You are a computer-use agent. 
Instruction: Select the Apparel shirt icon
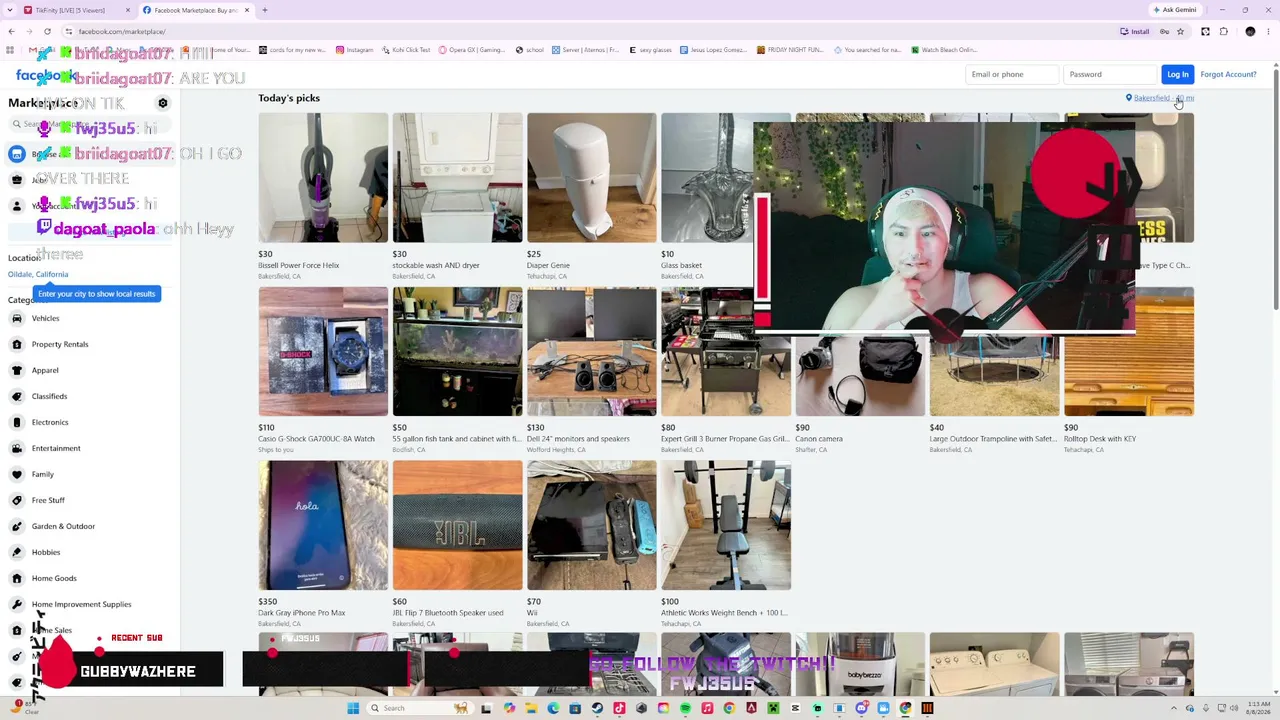[x=17, y=370]
